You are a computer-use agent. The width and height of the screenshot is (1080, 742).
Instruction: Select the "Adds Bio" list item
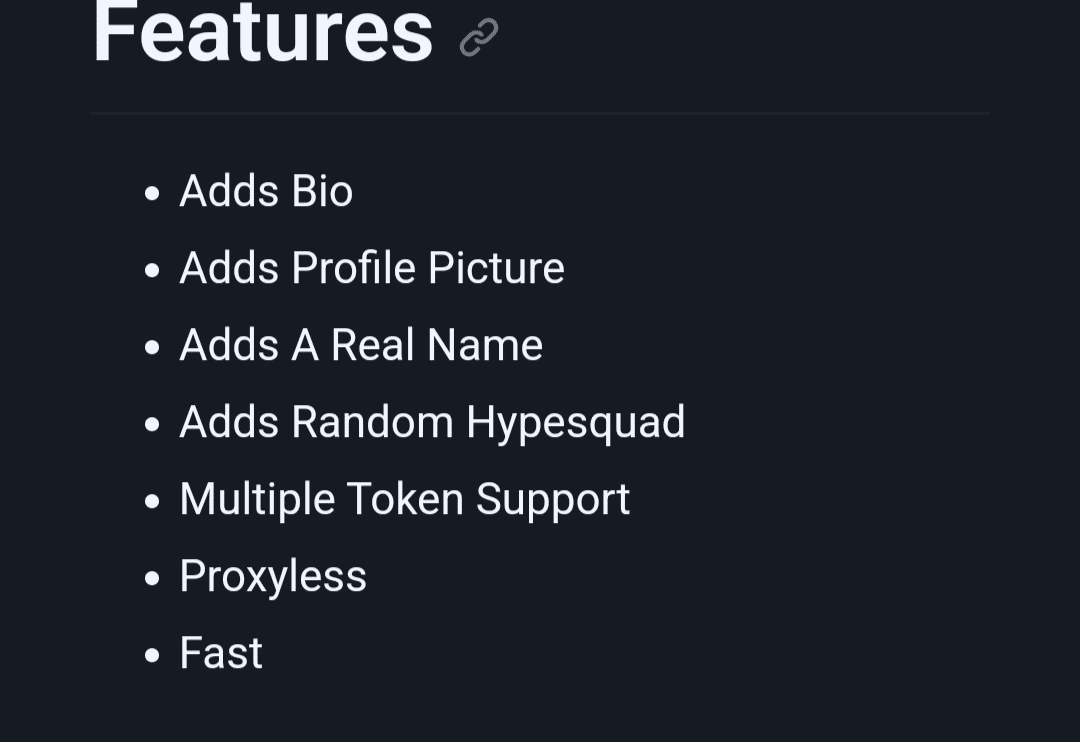coord(266,191)
